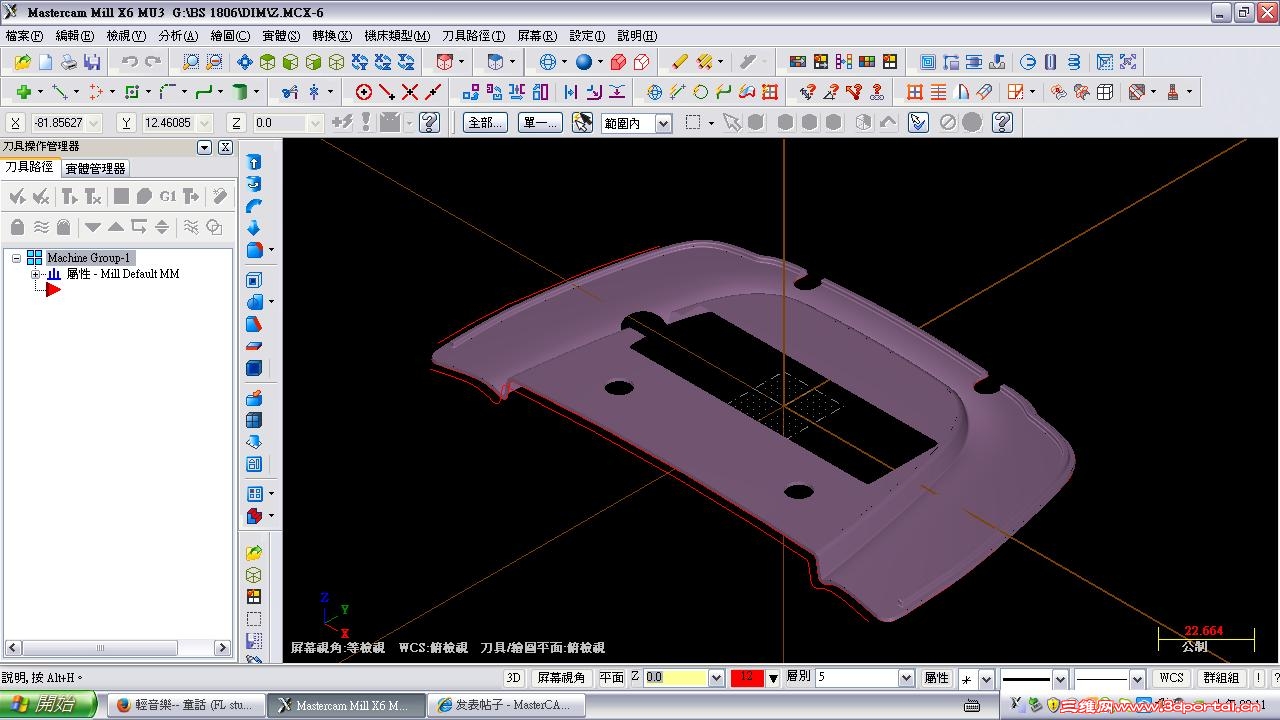The height and width of the screenshot is (720, 1280).
Task: Open a file with the folder icon
Action: (22, 62)
